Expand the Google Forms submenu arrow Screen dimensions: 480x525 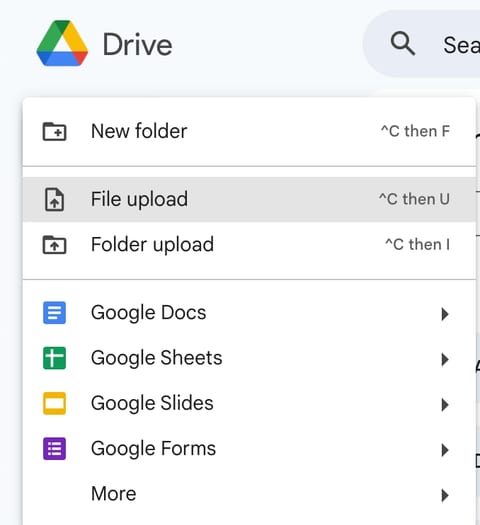[445, 450]
